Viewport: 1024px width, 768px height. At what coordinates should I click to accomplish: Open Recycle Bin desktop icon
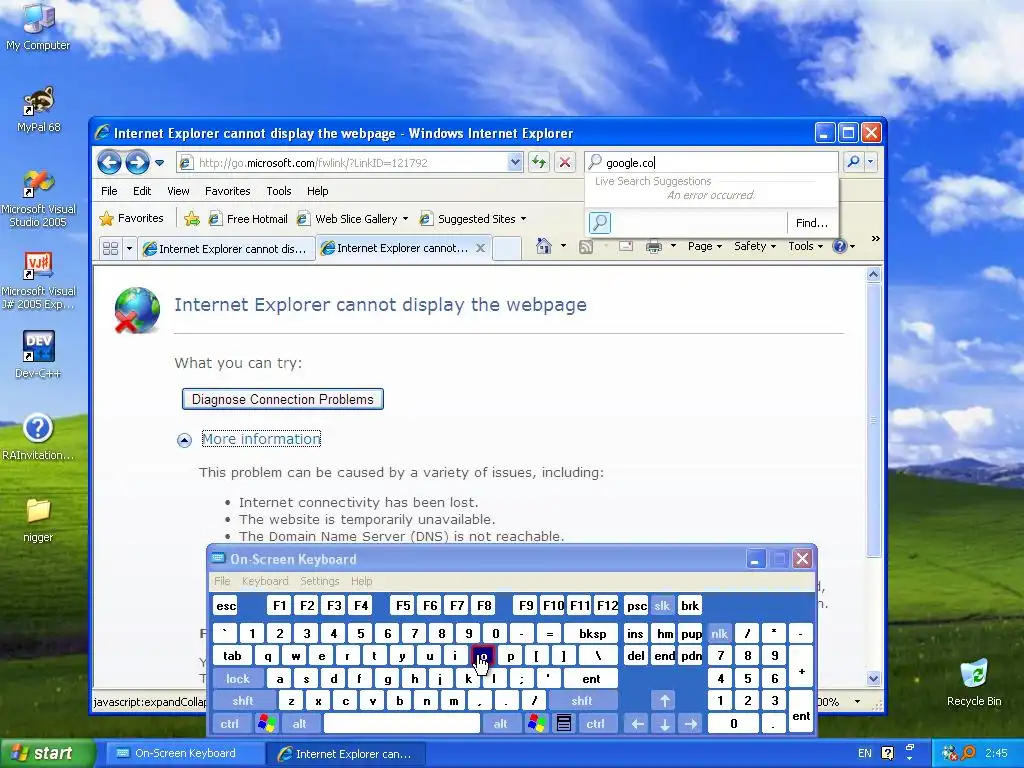(974, 682)
